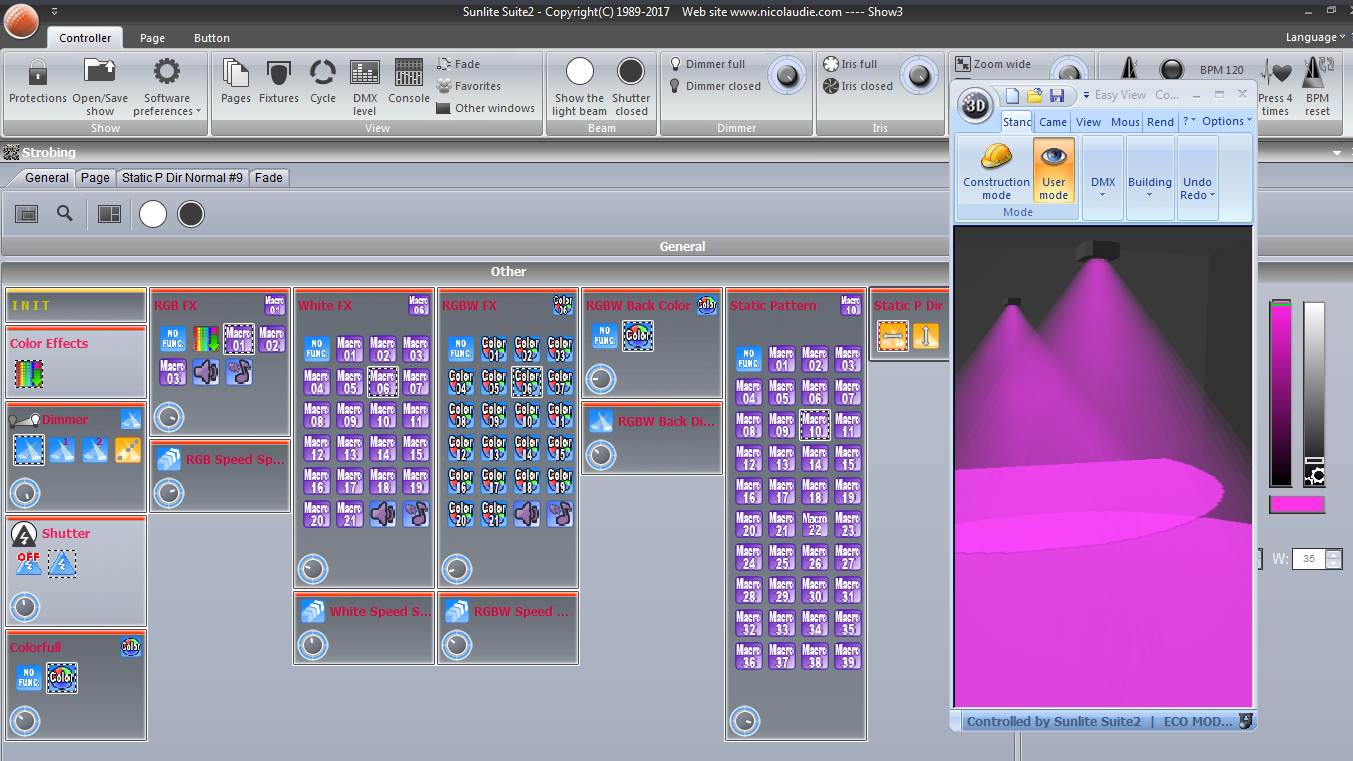Open the Fixtures view
Image resolution: width=1353 pixels, height=761 pixels.
279,82
